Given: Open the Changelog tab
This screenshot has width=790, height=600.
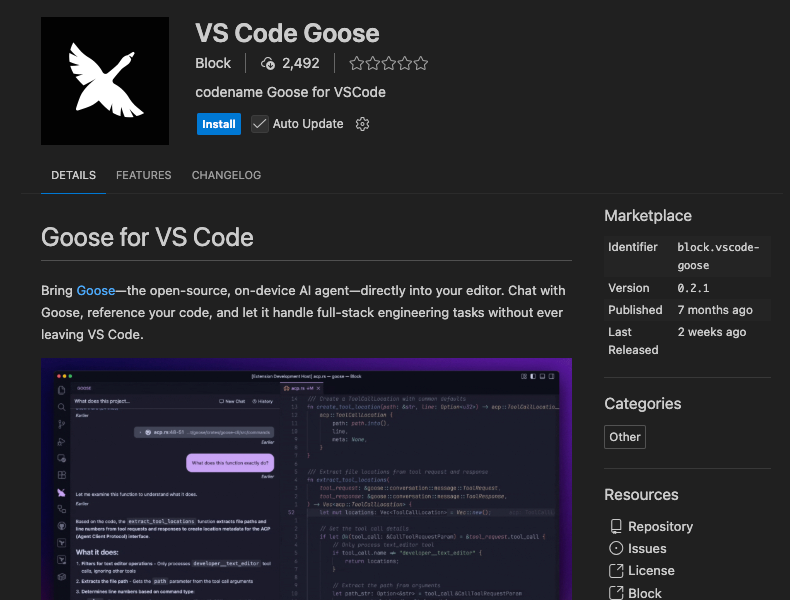Looking at the screenshot, I should pos(226,175).
